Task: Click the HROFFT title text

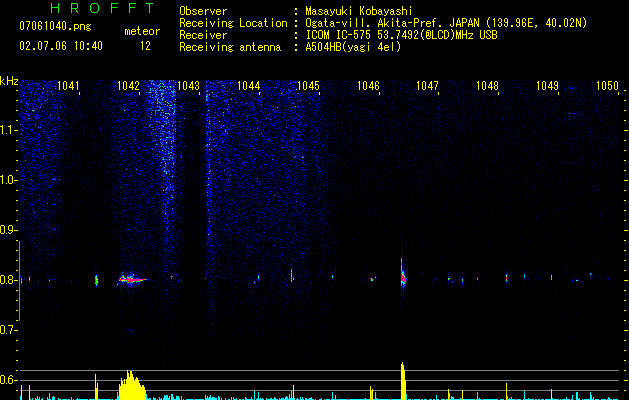Action: click(102, 8)
